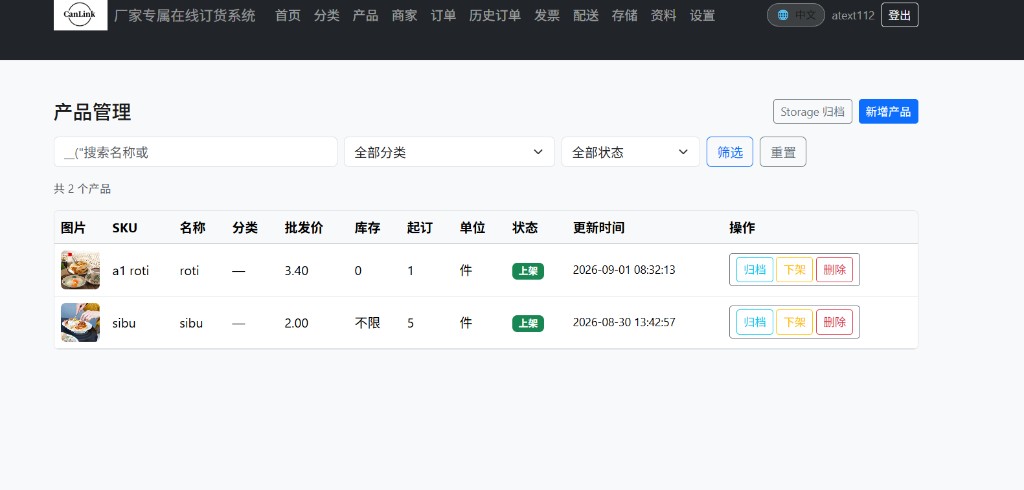Open the 分类 nav item
1024x490 pixels.
click(327, 16)
